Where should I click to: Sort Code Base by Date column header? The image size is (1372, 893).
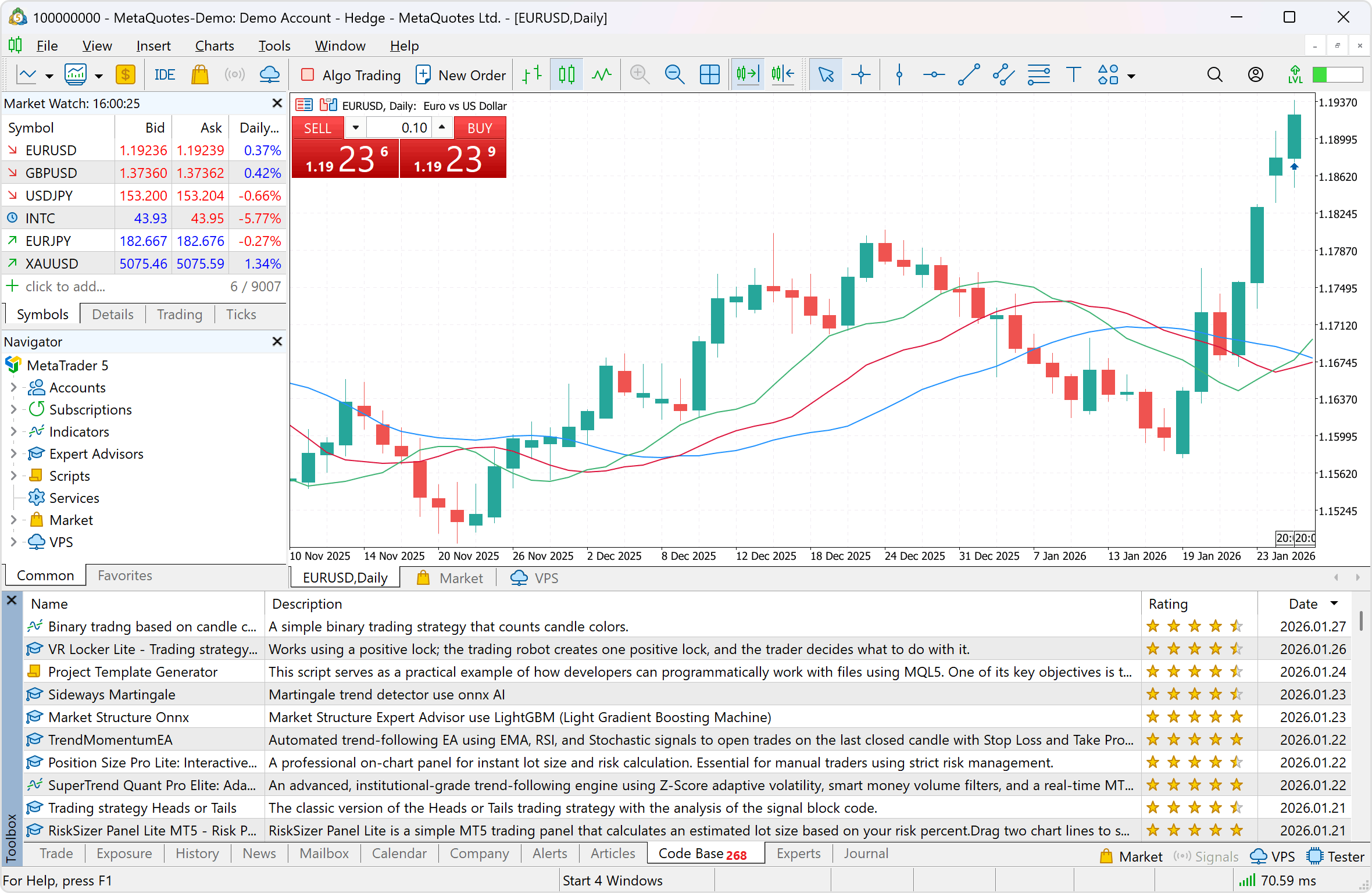[1304, 603]
